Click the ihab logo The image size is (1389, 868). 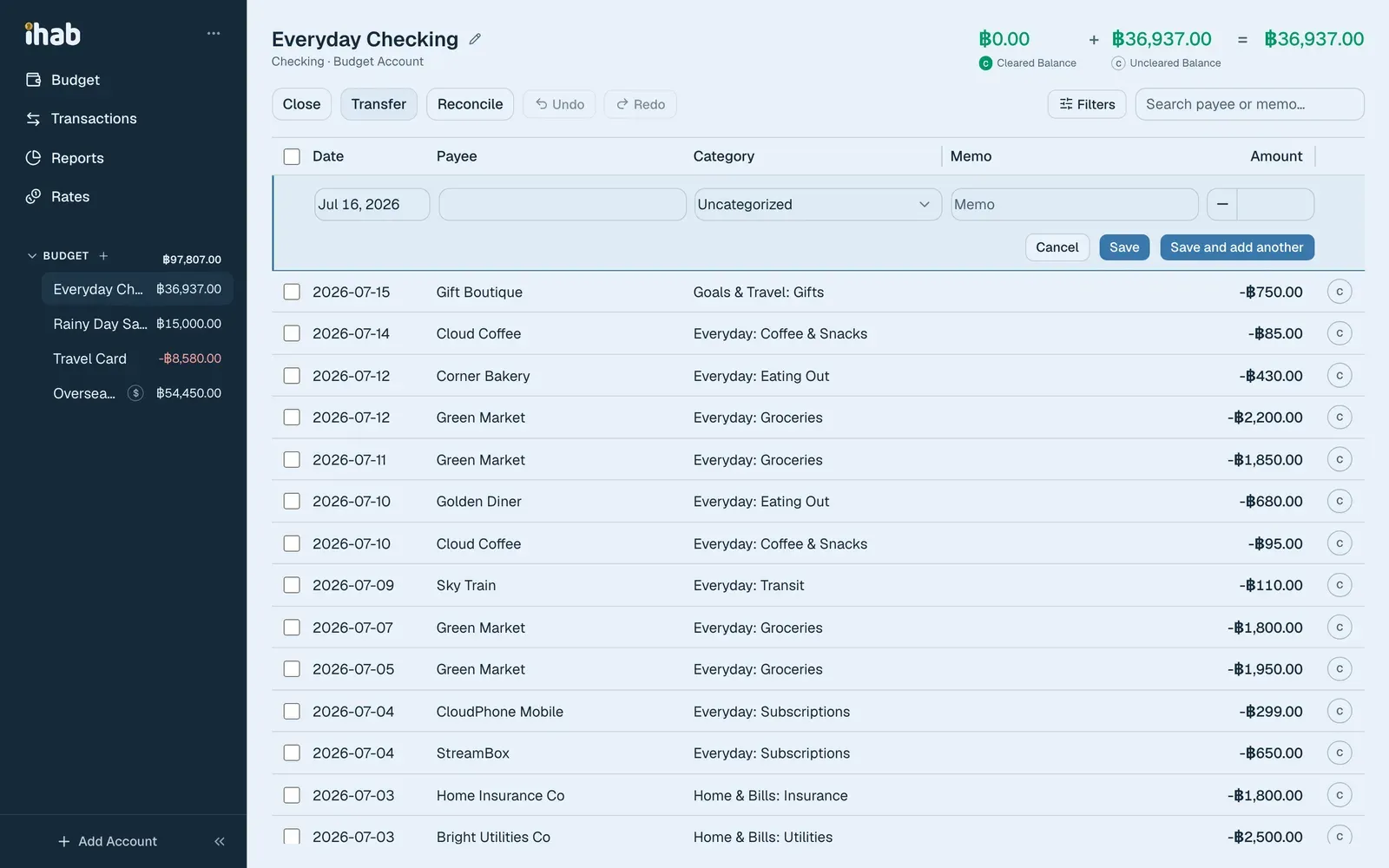click(x=53, y=34)
